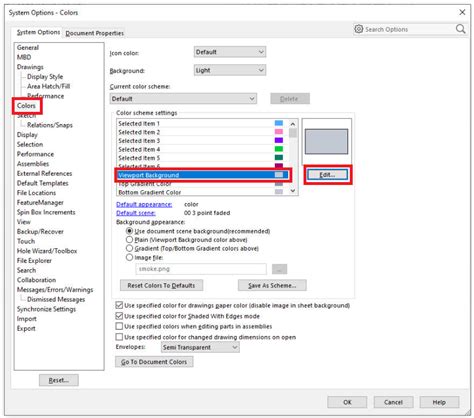Switch to Document Properties tab
The height and width of the screenshot is (418, 474).
coord(95,33)
